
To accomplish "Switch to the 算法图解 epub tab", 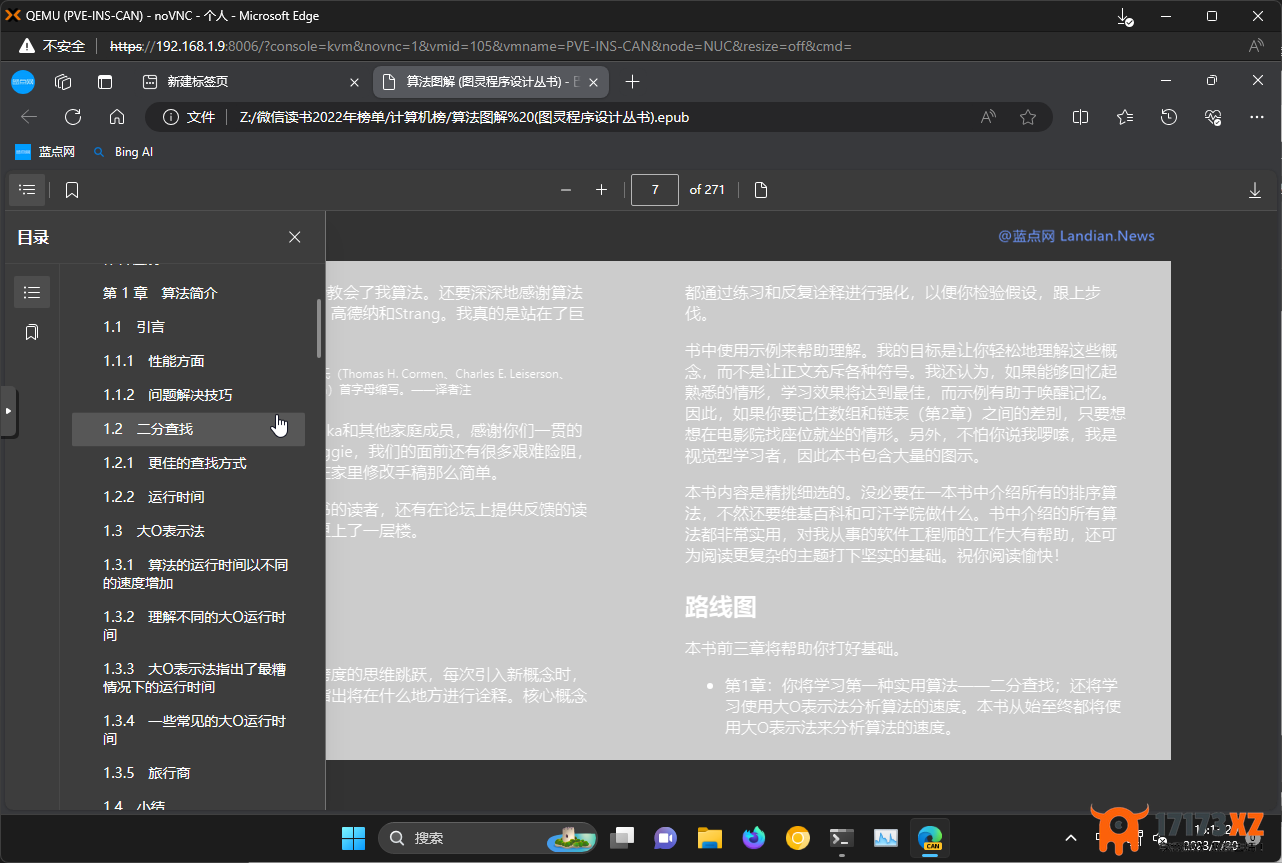I will click(x=490, y=82).
